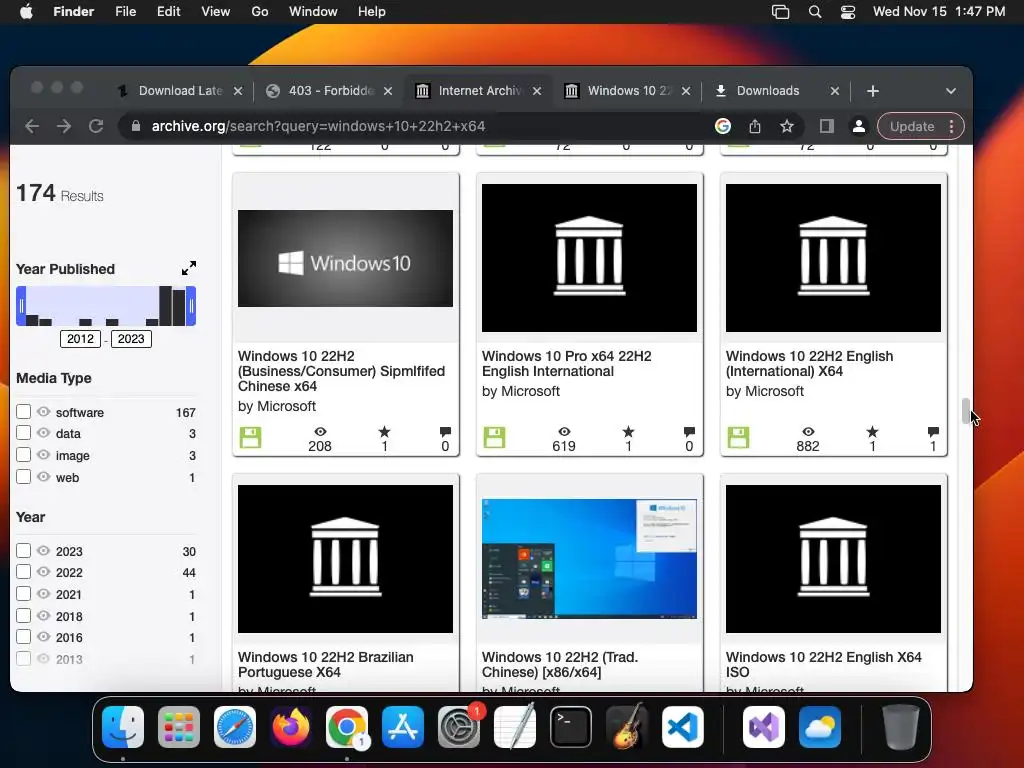
Task: Close the Downloads tab
Action: (835, 91)
